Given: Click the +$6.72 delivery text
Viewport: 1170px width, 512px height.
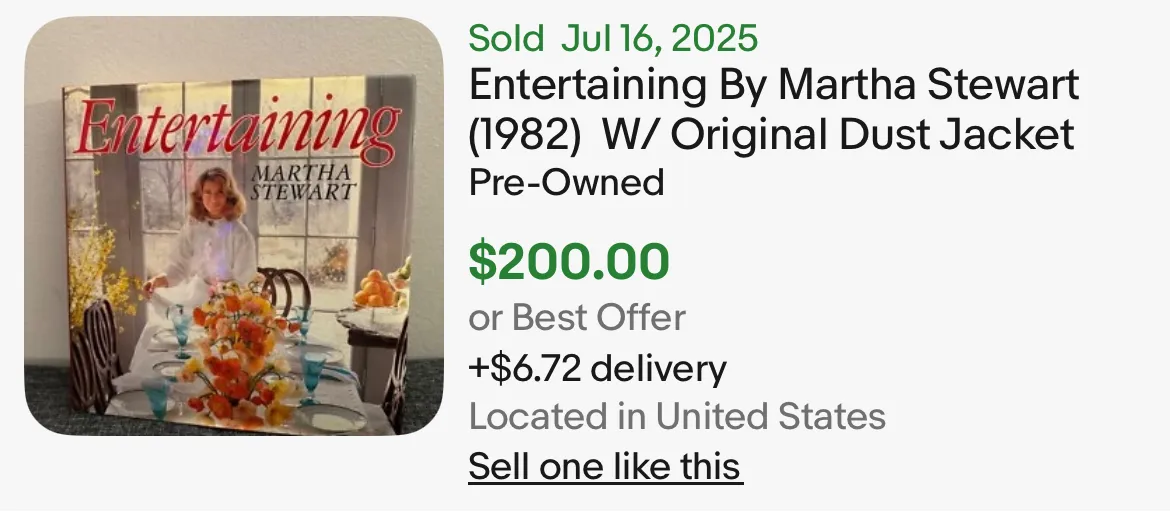Looking at the screenshot, I should tap(597, 368).
